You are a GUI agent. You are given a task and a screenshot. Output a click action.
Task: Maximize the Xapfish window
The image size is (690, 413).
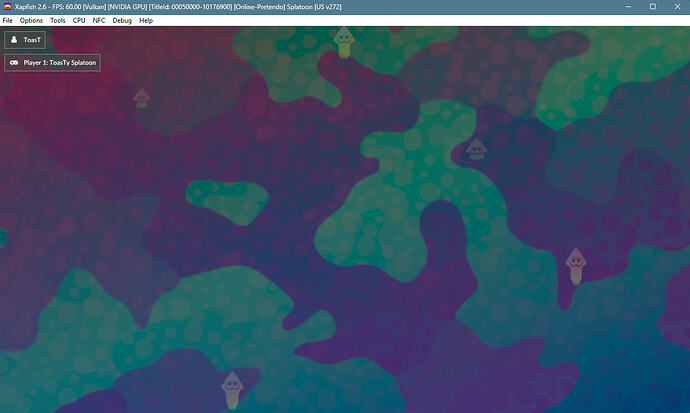(x=653, y=7)
